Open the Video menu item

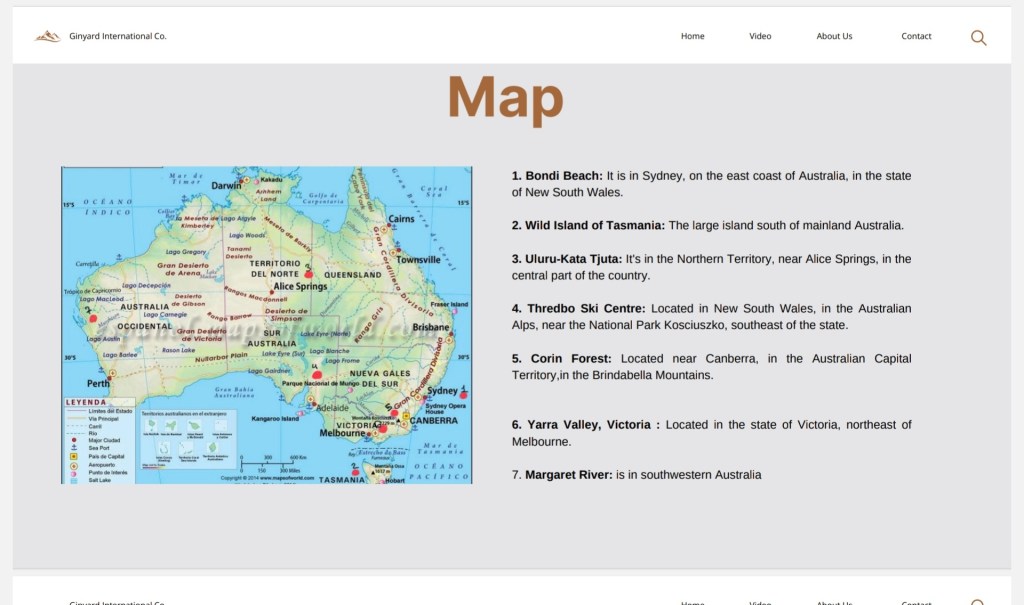(x=760, y=36)
